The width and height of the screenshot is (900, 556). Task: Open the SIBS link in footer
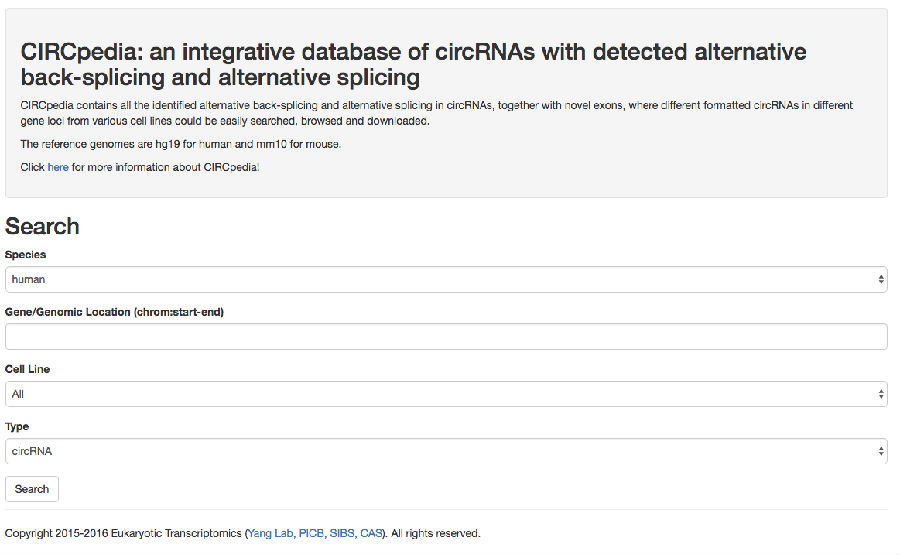tap(342, 533)
